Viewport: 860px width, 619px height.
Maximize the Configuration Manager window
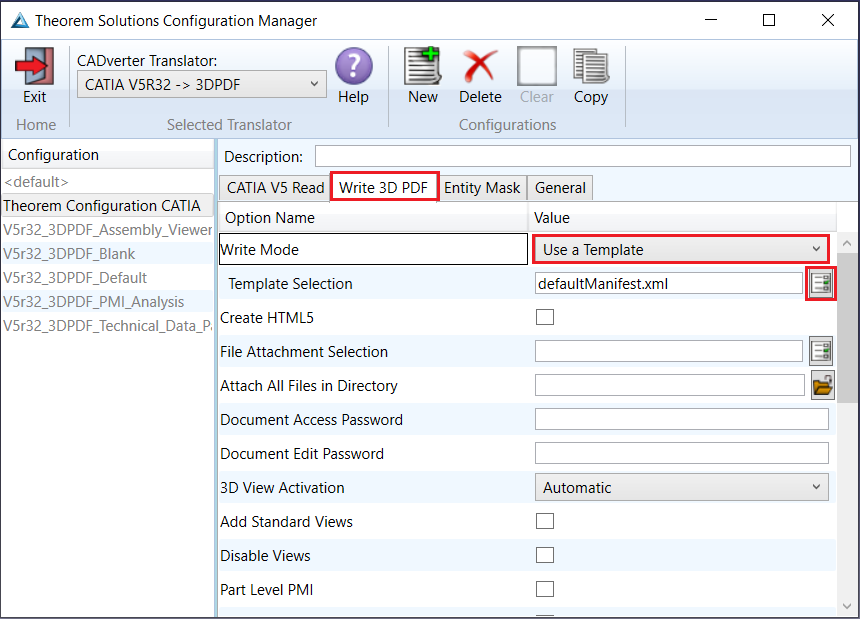pyautogui.click(x=769, y=20)
